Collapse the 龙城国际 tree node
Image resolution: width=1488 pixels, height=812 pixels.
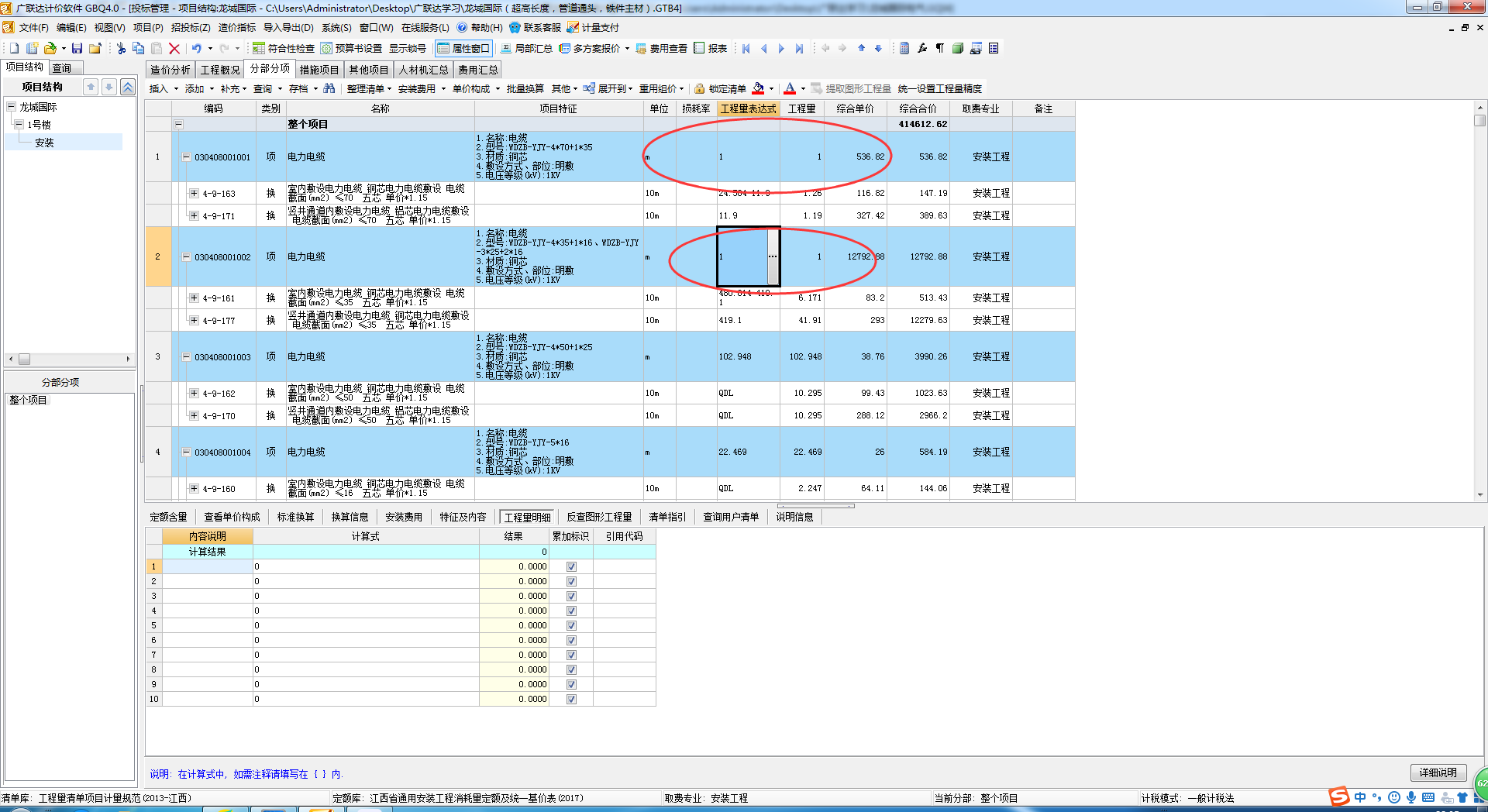pos(12,106)
